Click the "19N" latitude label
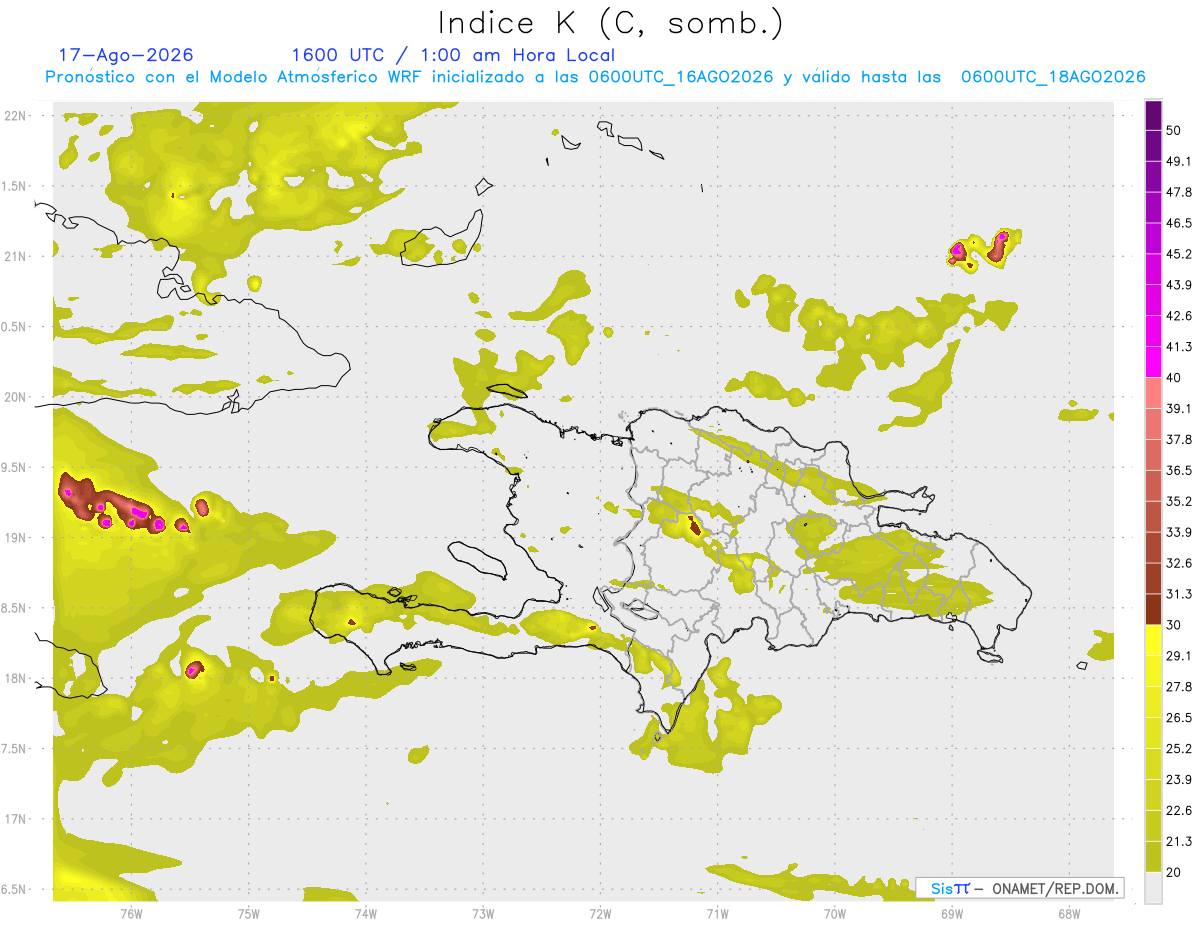Screen dimensions: 1200x927 (x=15, y=537)
